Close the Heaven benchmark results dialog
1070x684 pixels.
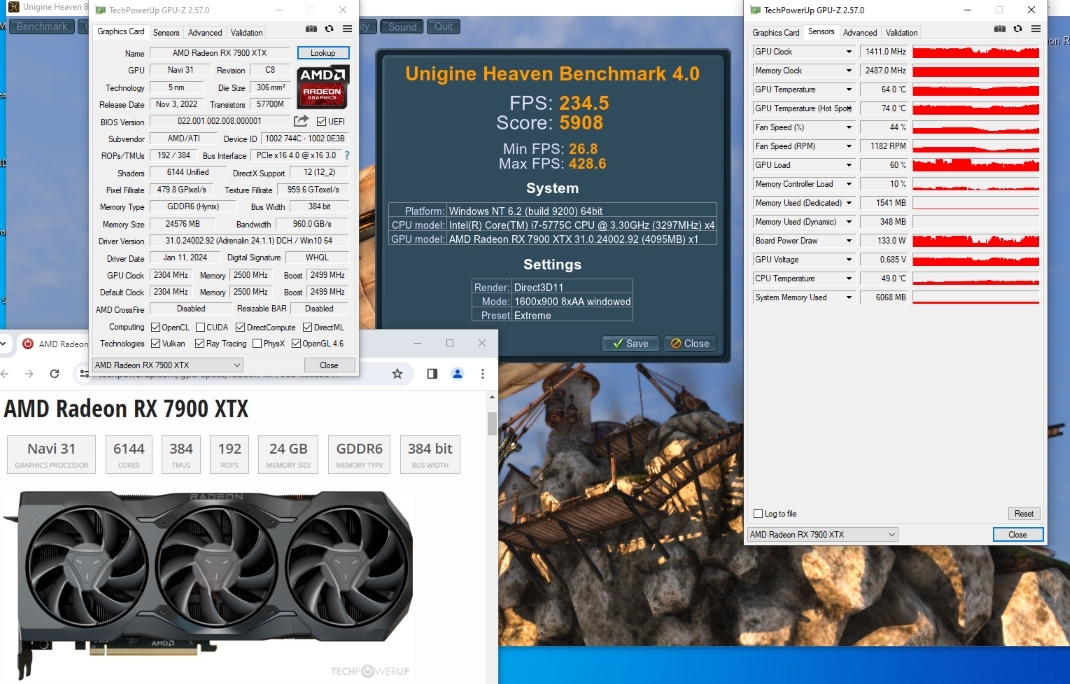click(x=690, y=343)
